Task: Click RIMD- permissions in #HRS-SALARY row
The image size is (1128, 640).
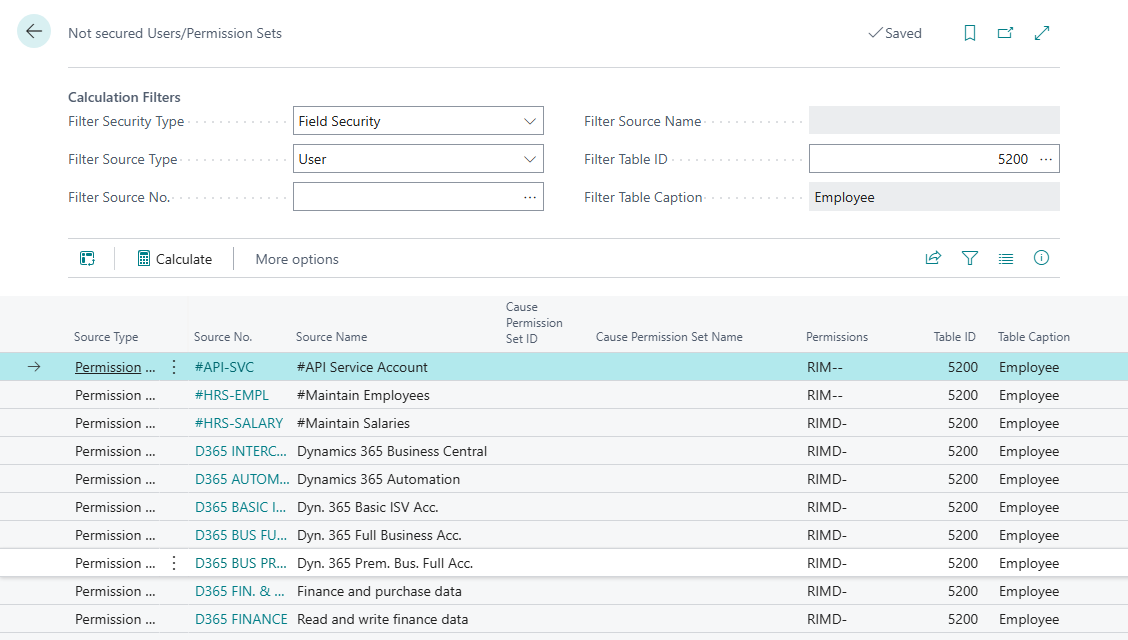Action: 827,423
